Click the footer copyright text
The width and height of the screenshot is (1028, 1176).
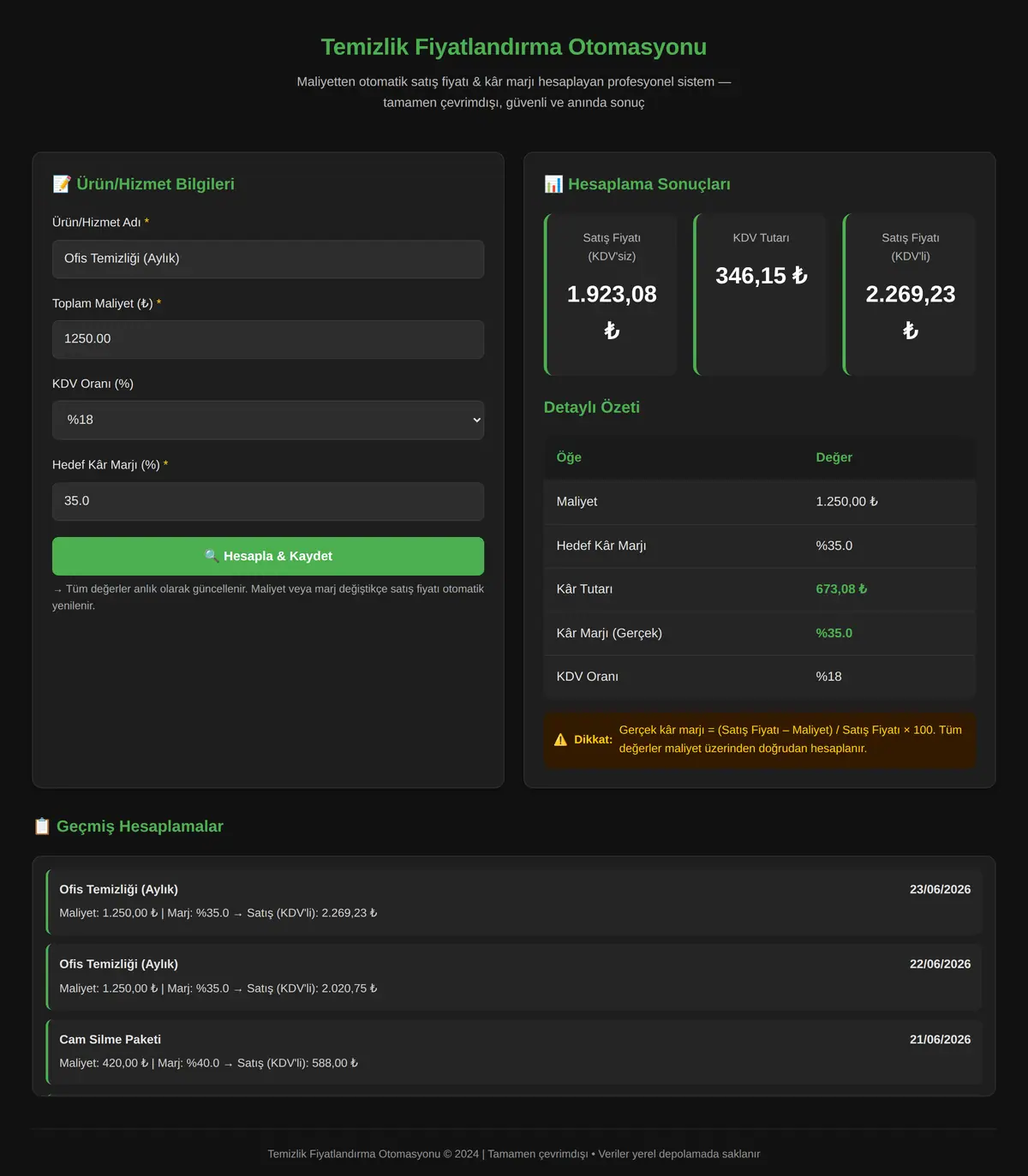tap(514, 1154)
